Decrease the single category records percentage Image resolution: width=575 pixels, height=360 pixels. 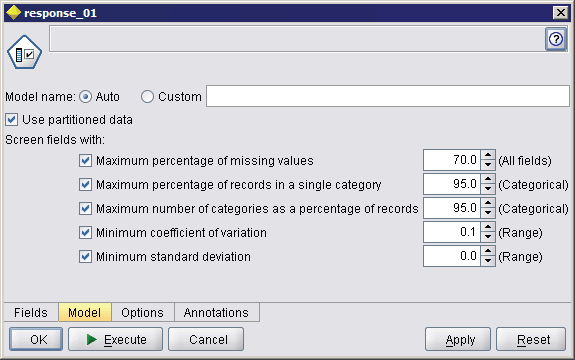tap(488, 189)
